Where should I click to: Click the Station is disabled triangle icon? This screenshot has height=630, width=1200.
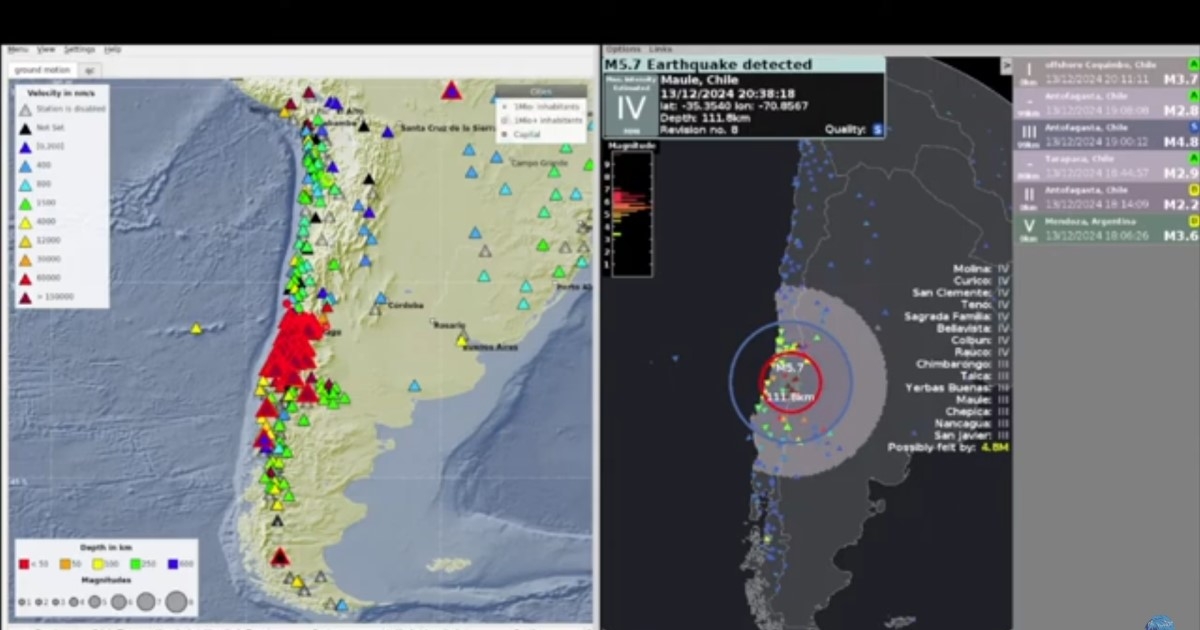pos(26,110)
